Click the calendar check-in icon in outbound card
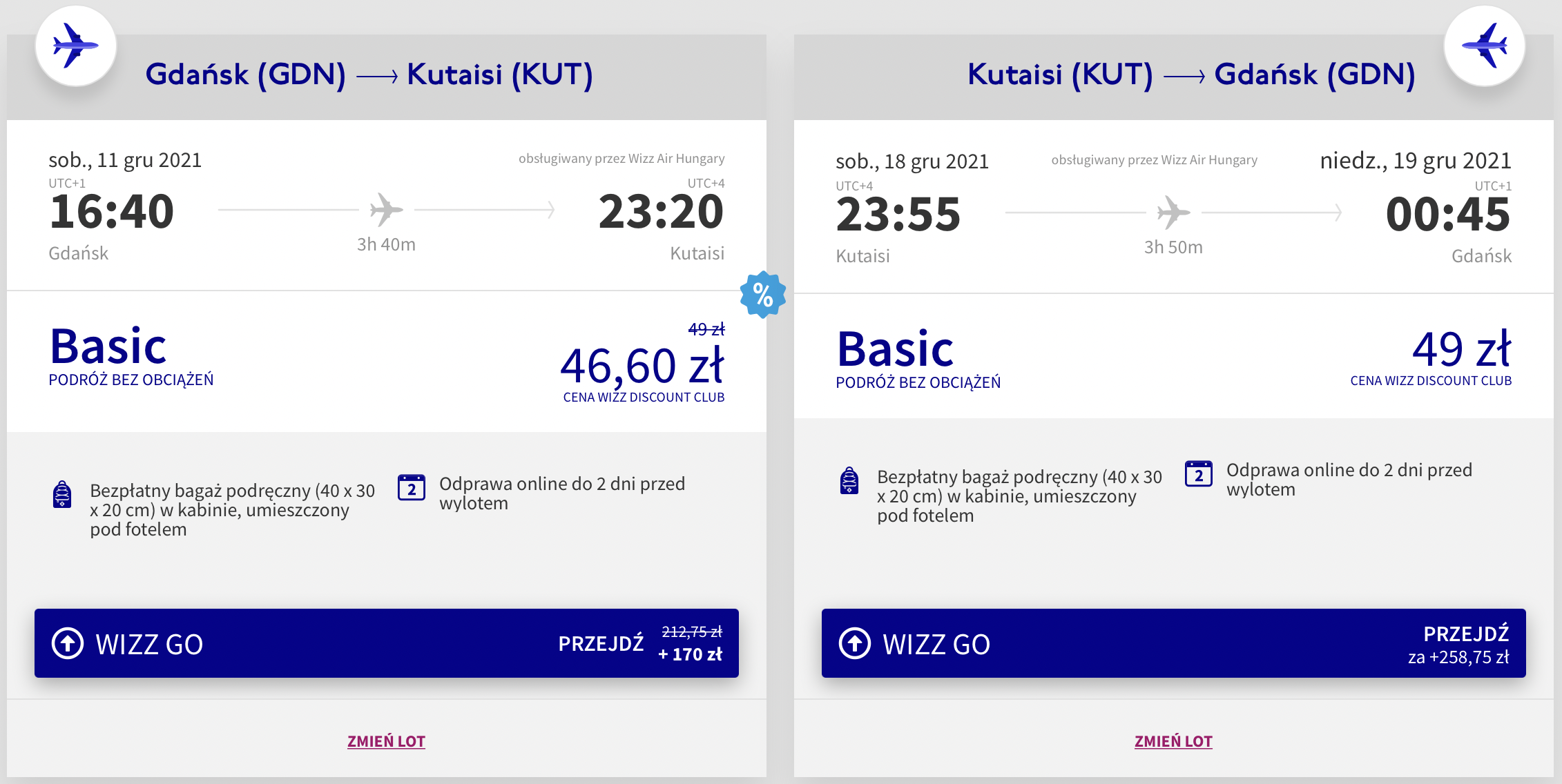Image resolution: width=1562 pixels, height=784 pixels. tap(412, 487)
